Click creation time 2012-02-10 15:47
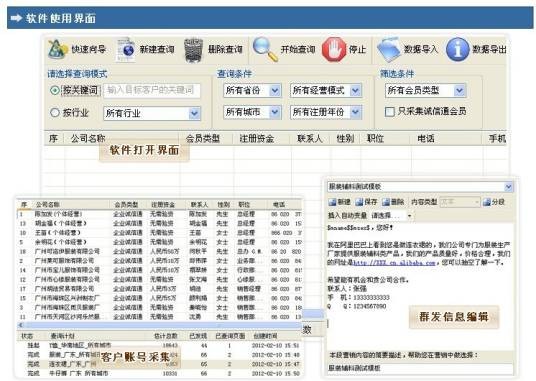The height and width of the screenshot is (381, 536). 276,364
